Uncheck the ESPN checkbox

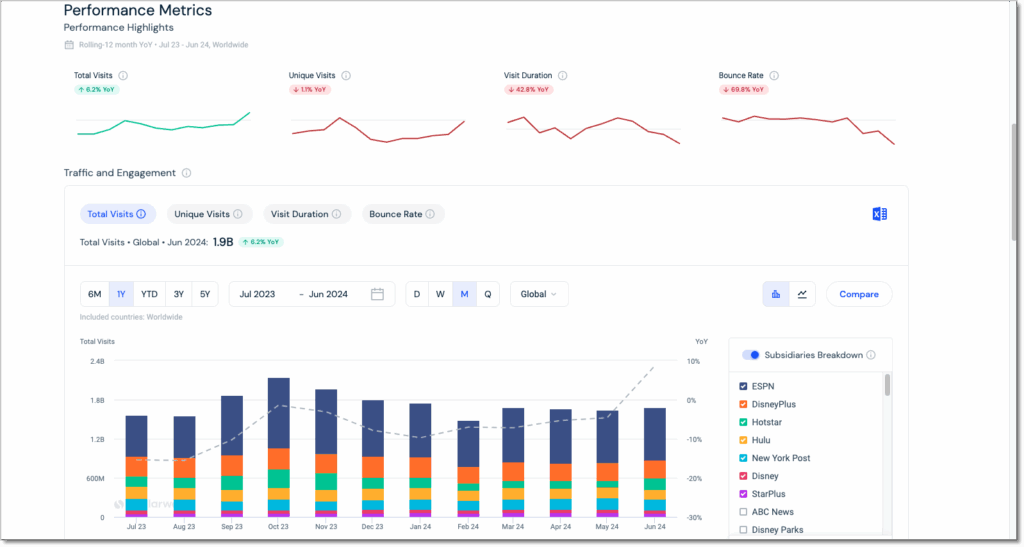pyautogui.click(x=743, y=386)
